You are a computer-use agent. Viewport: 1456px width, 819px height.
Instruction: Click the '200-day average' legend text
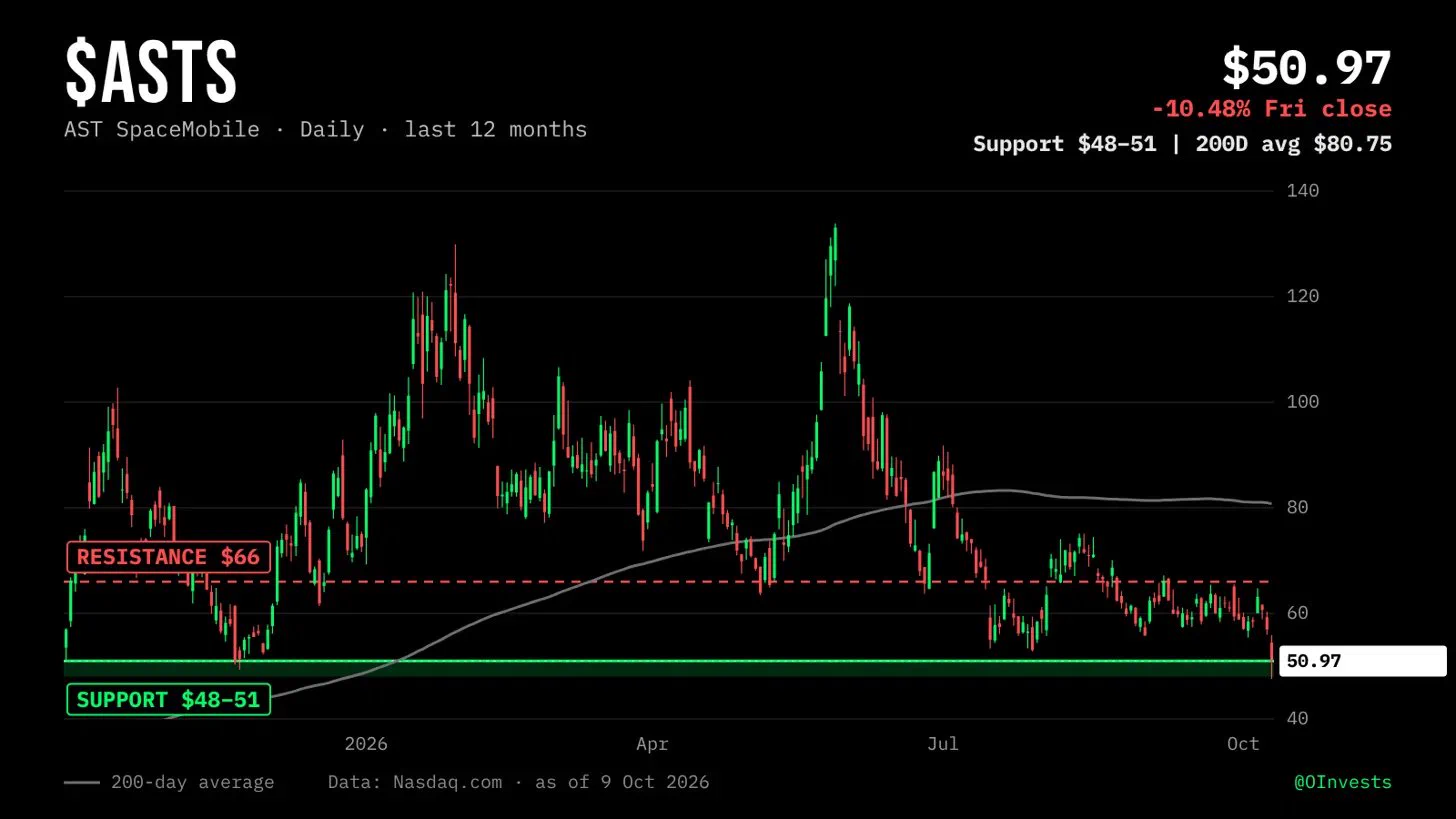click(x=192, y=782)
